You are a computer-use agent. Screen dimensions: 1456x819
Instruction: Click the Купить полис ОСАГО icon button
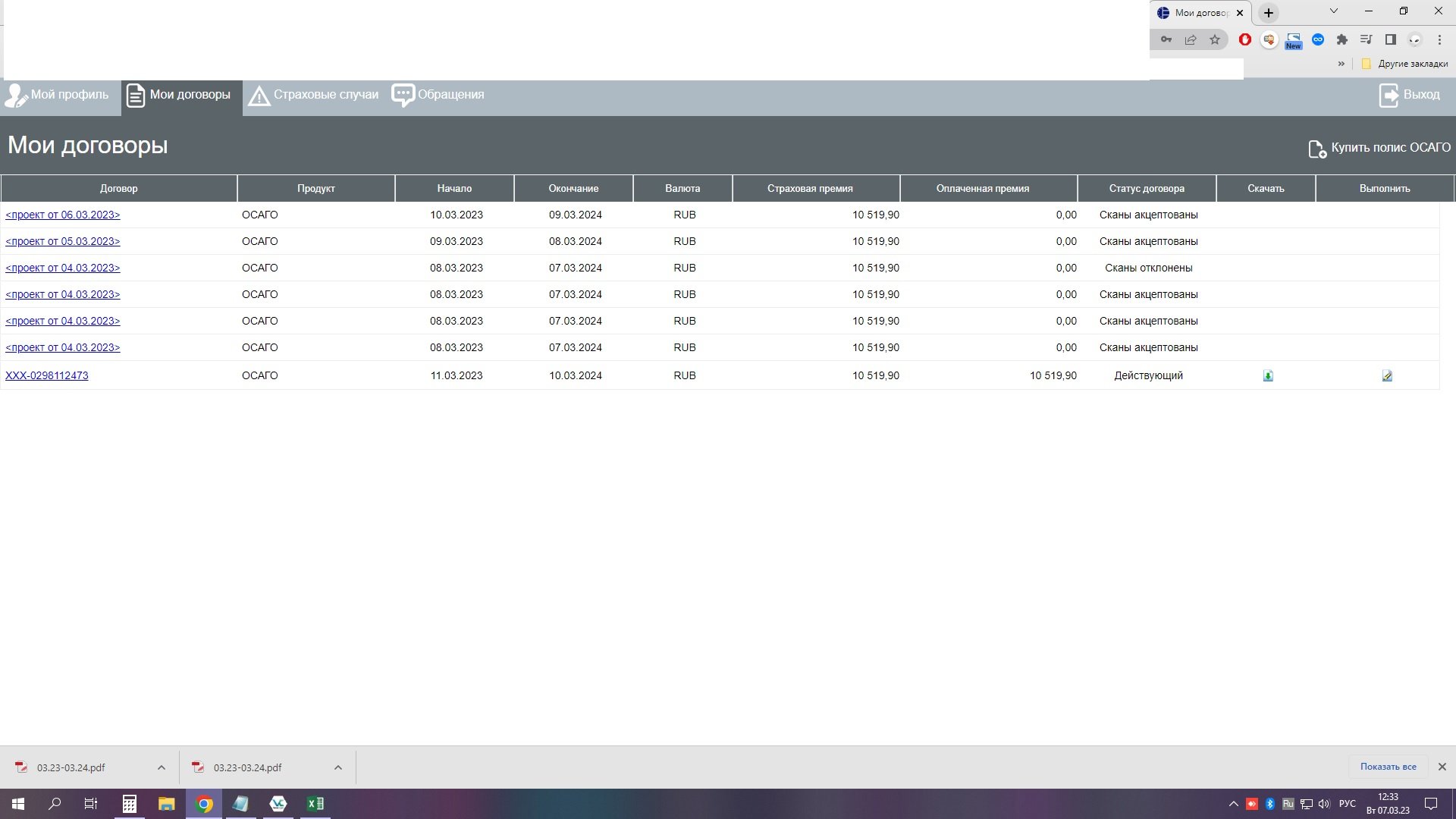click(1316, 149)
